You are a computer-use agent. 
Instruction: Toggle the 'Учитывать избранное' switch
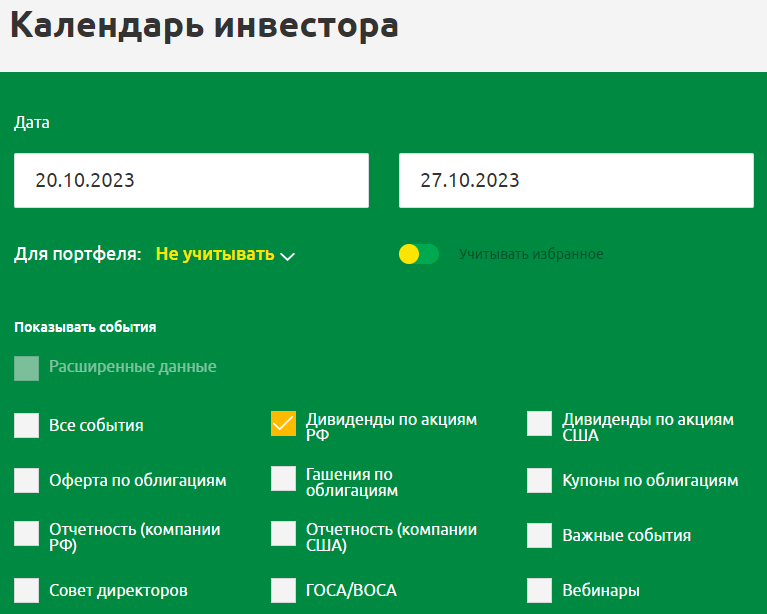pos(419,254)
